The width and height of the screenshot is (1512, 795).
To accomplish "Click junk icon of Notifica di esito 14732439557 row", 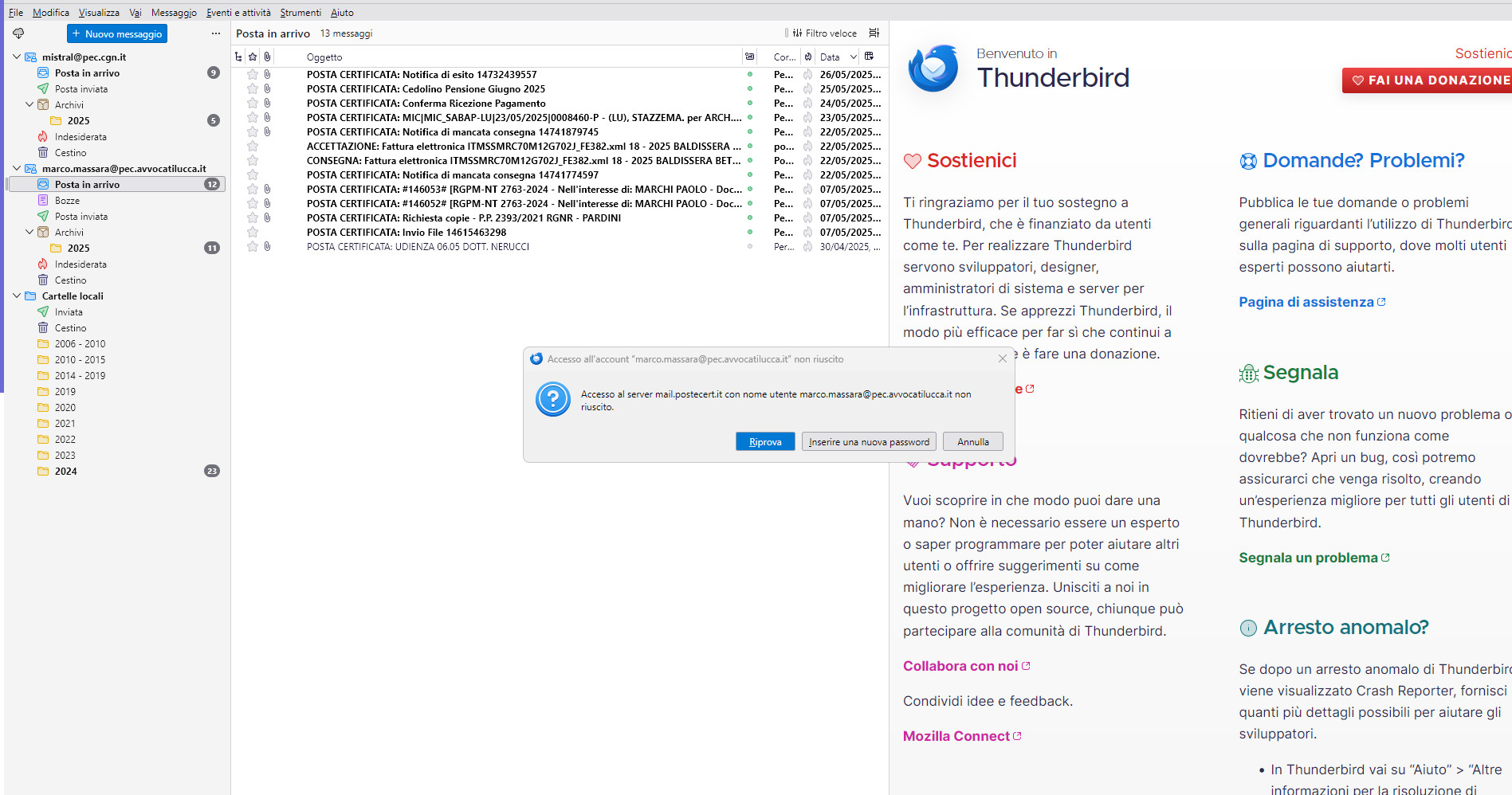I will pyautogui.click(x=807, y=75).
